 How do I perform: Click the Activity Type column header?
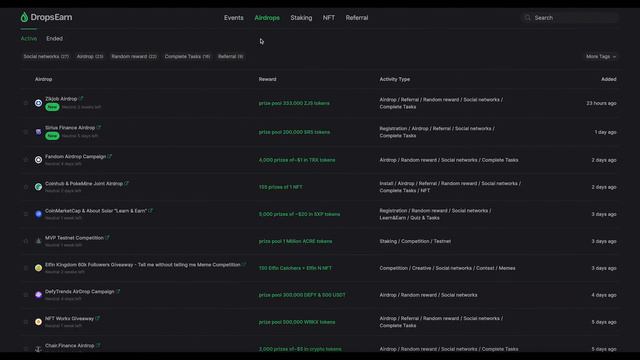[395, 79]
